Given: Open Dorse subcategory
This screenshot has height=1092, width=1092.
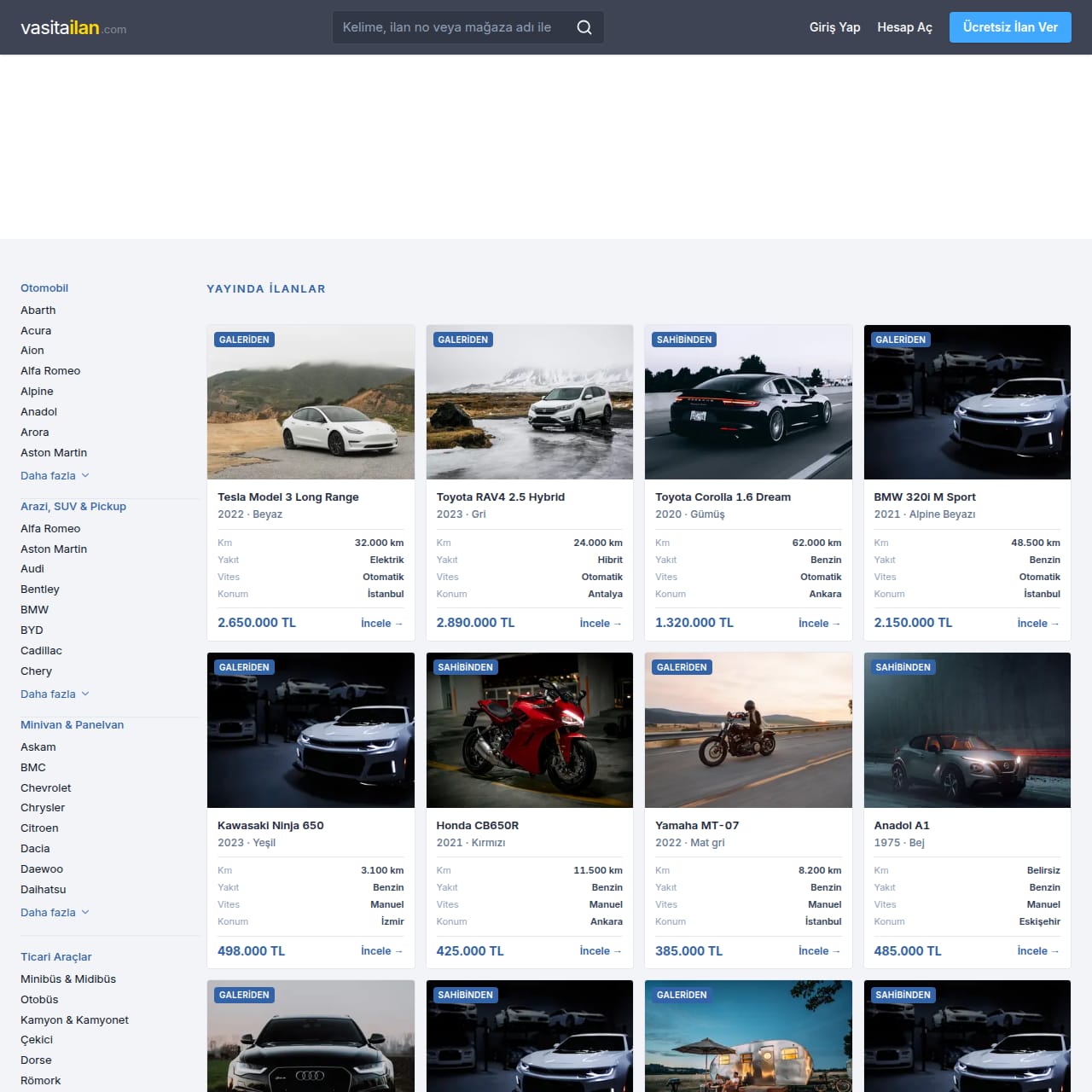Looking at the screenshot, I should click(x=36, y=1060).
